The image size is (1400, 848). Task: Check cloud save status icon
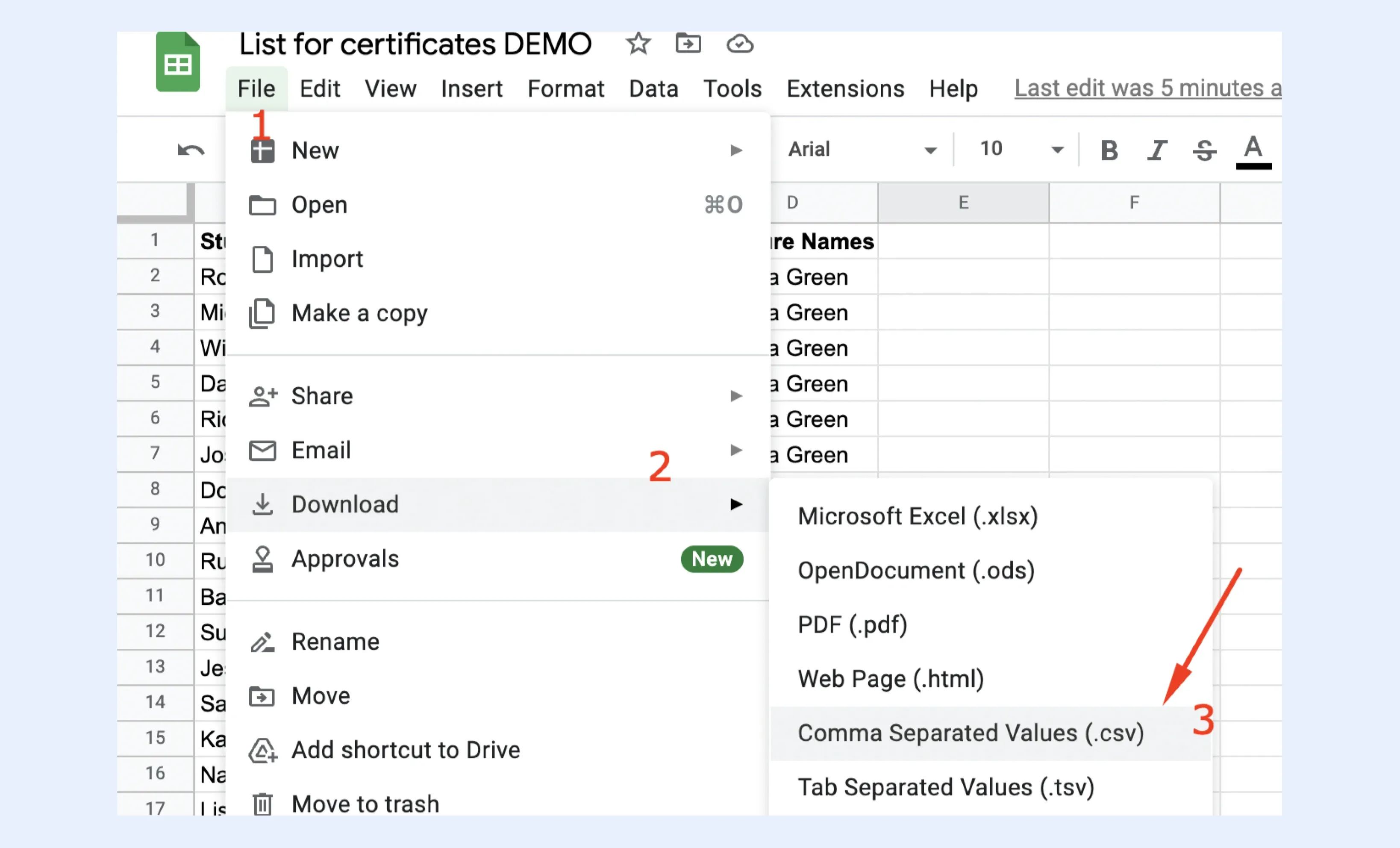tap(740, 44)
